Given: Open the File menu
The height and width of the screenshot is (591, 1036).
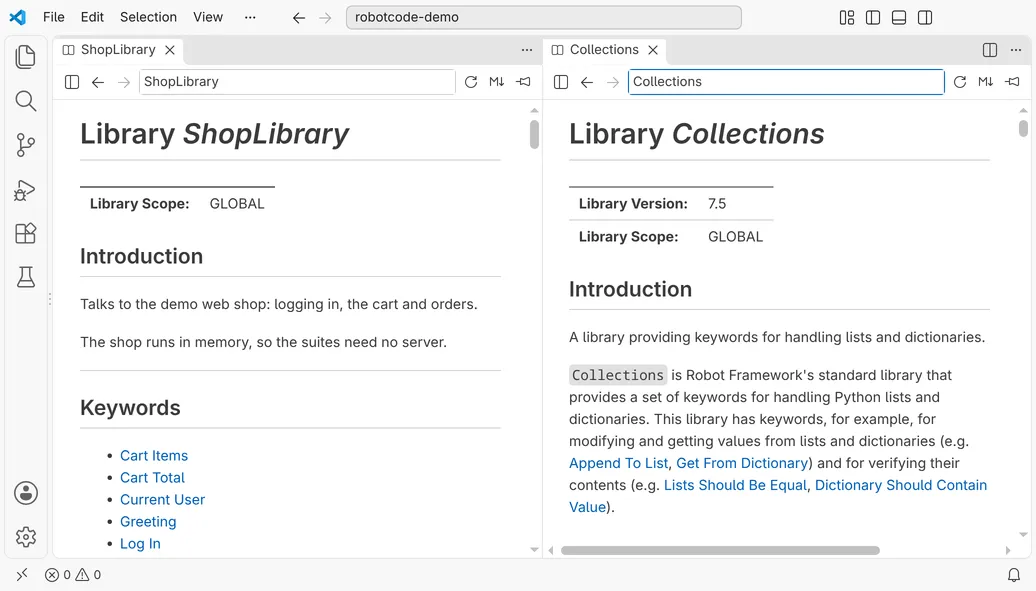Looking at the screenshot, I should (54, 17).
